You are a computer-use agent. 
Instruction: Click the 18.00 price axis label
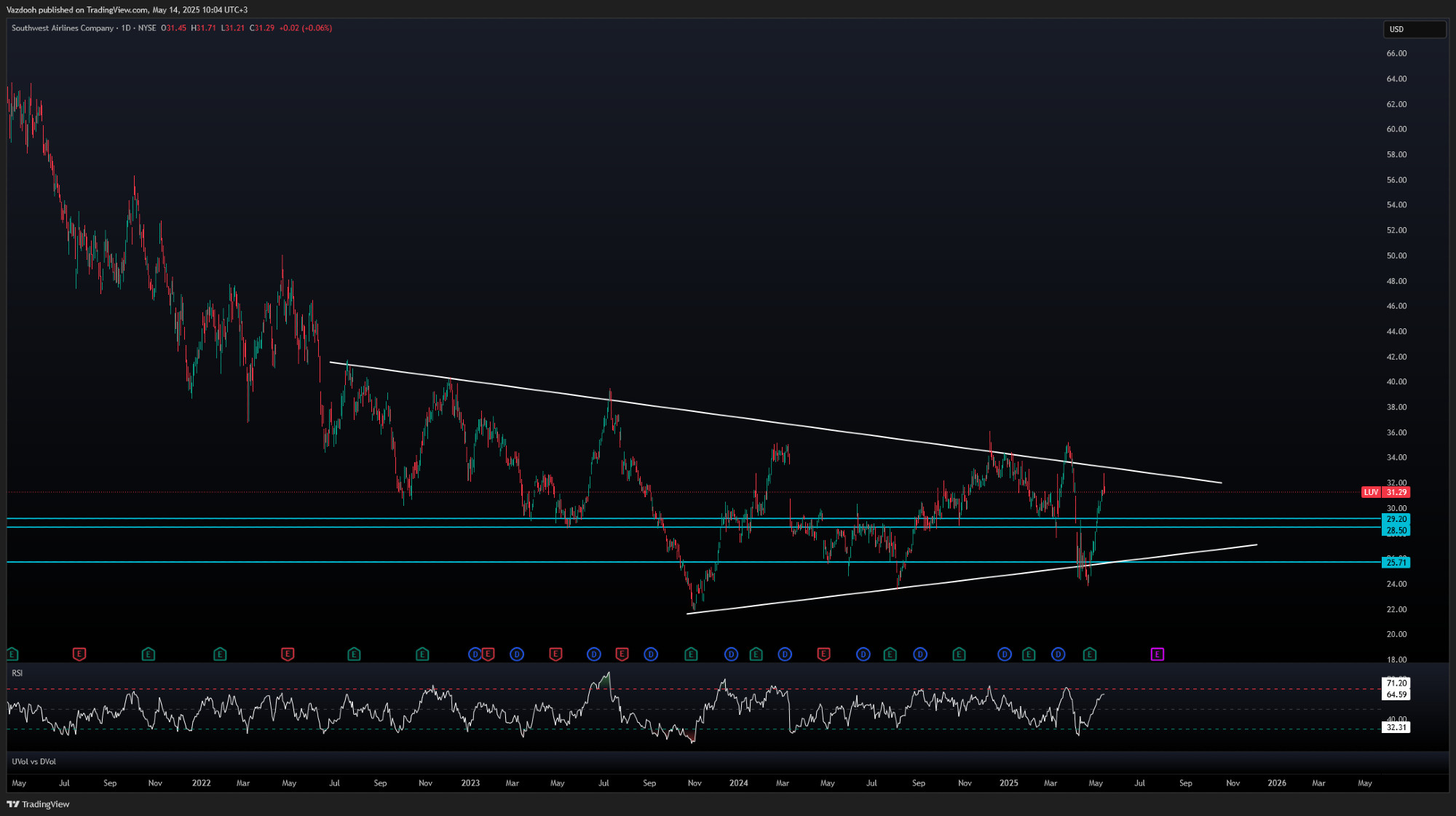tap(1396, 660)
